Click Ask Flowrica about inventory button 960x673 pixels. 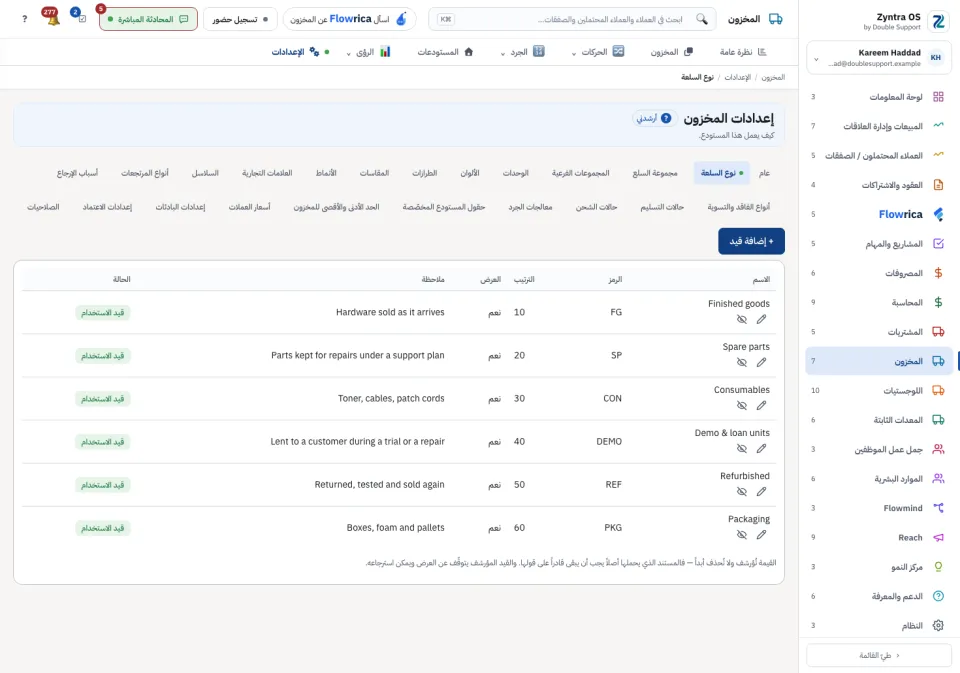click(x=350, y=19)
